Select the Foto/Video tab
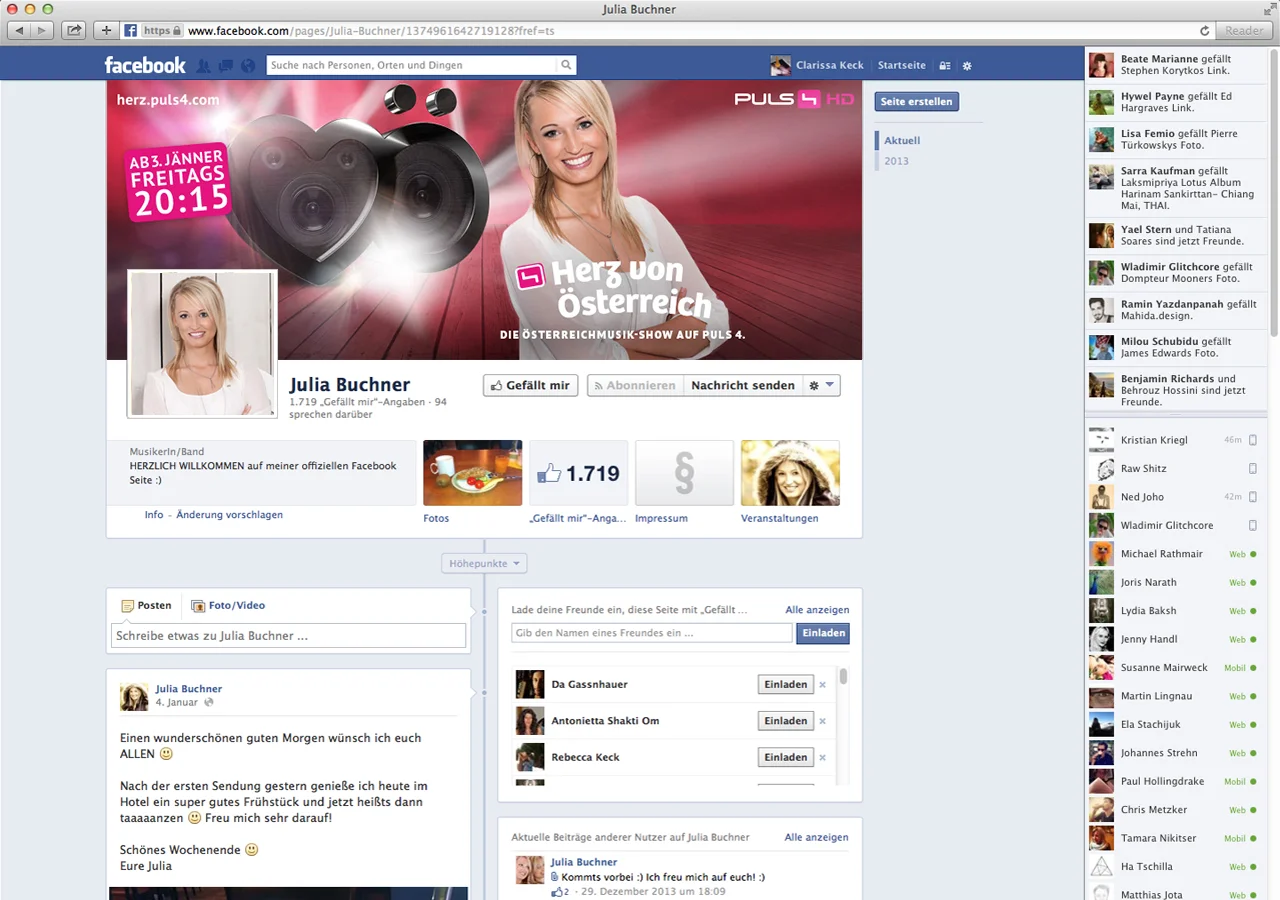The height and width of the screenshot is (900, 1280). 228,605
